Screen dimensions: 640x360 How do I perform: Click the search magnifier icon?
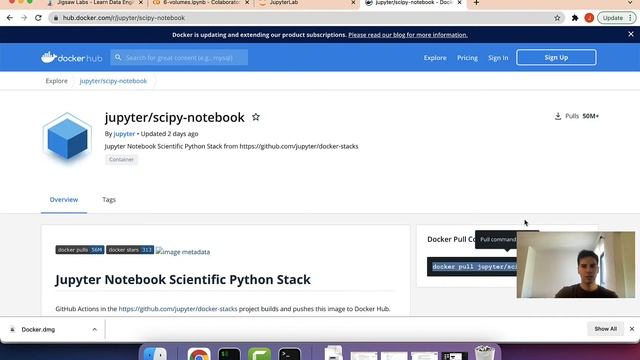click(118, 58)
